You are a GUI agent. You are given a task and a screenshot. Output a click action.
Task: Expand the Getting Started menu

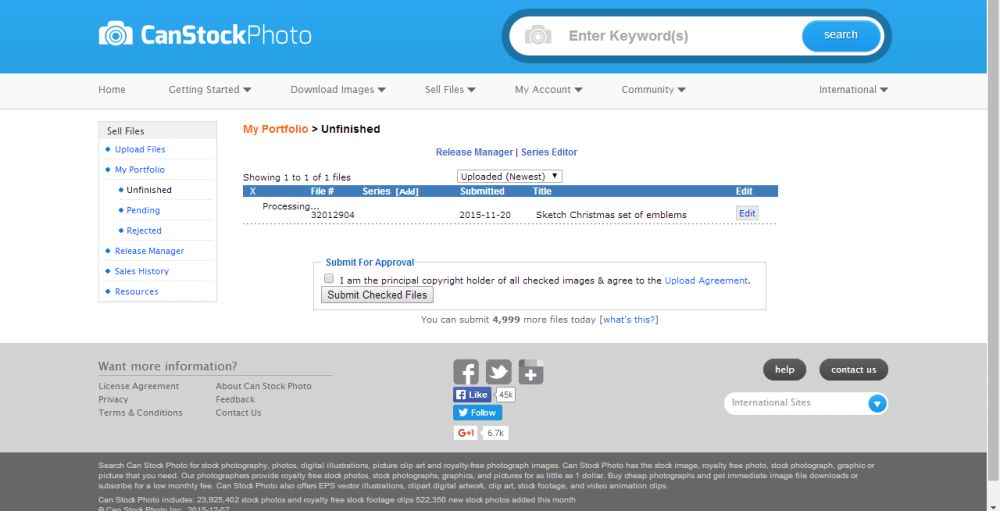210,90
